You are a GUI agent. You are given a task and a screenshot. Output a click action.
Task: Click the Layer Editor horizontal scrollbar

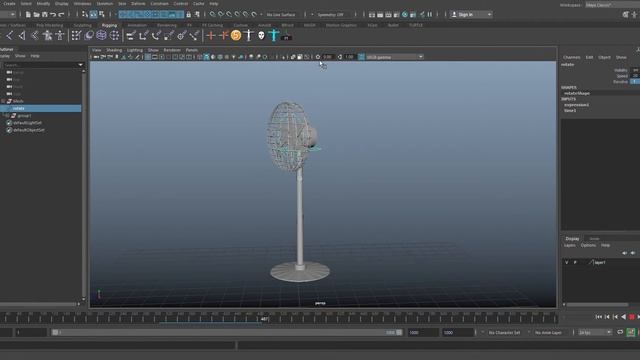(x=597, y=304)
